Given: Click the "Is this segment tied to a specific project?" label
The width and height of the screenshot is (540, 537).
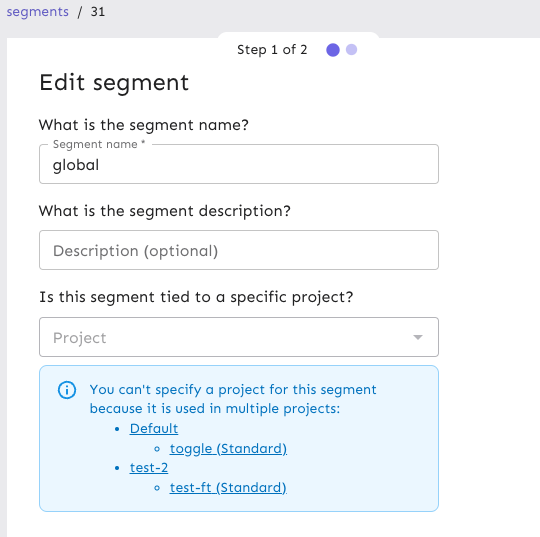Looking at the screenshot, I should (196, 297).
